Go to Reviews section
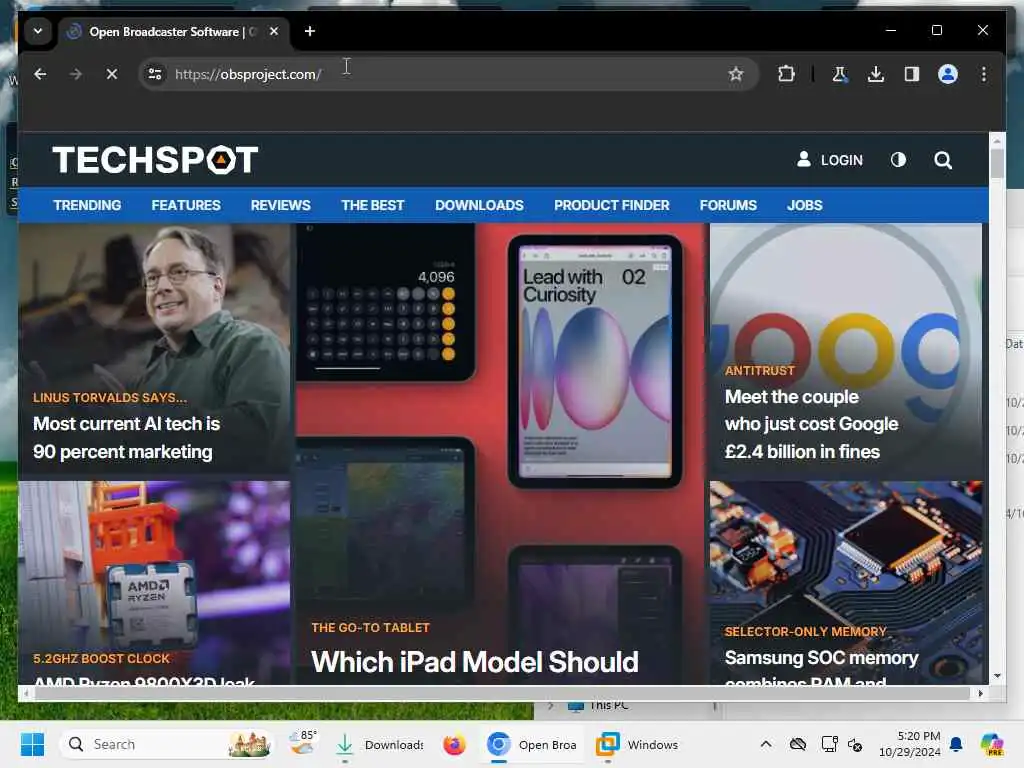 tap(281, 205)
